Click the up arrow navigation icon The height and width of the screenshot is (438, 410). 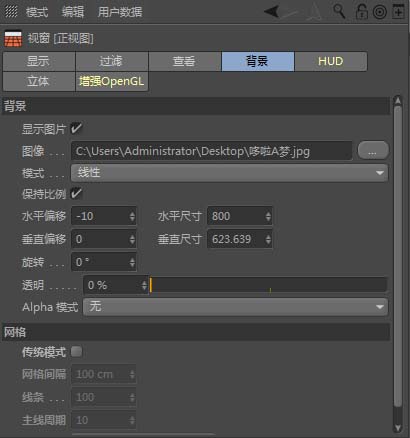(x=313, y=12)
